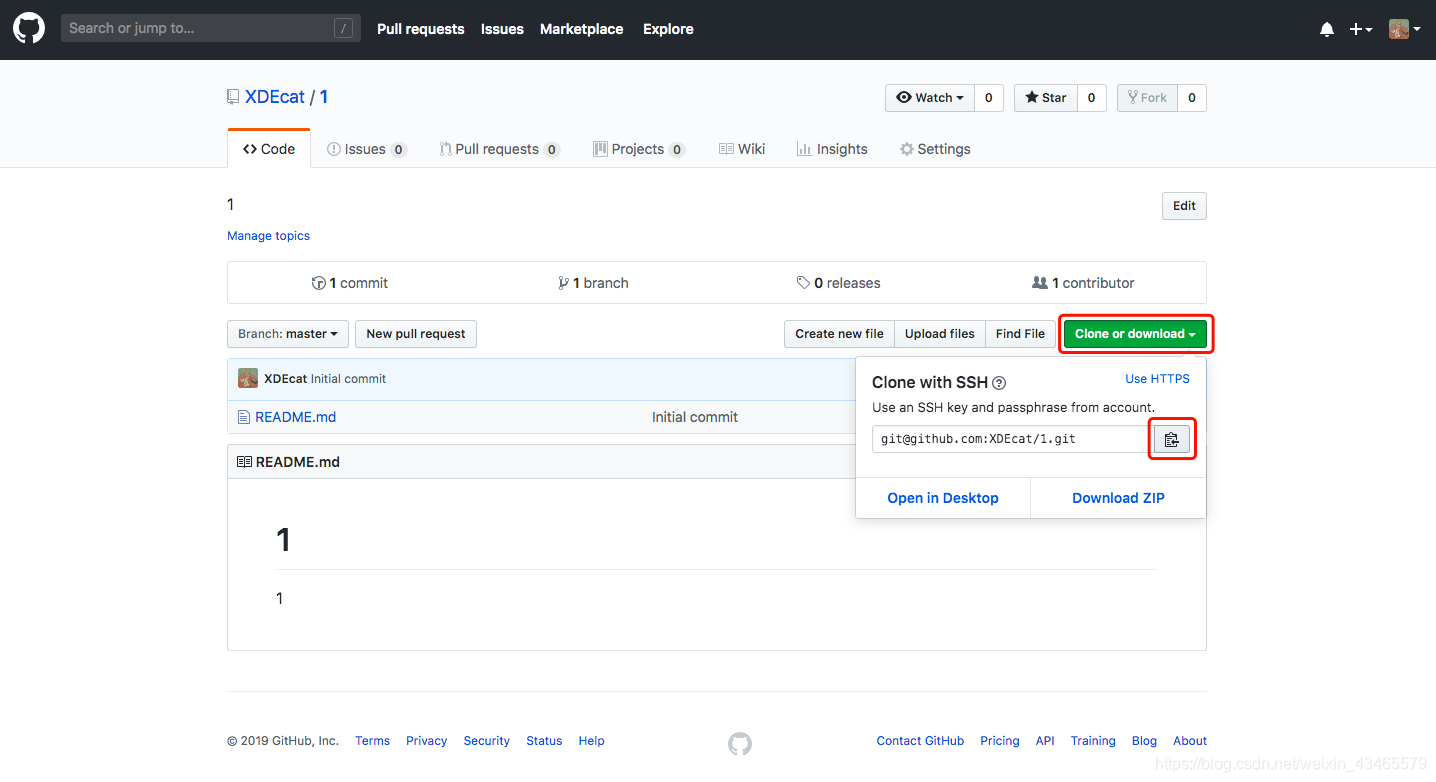Open Initial commit link in README.md row

[695, 417]
